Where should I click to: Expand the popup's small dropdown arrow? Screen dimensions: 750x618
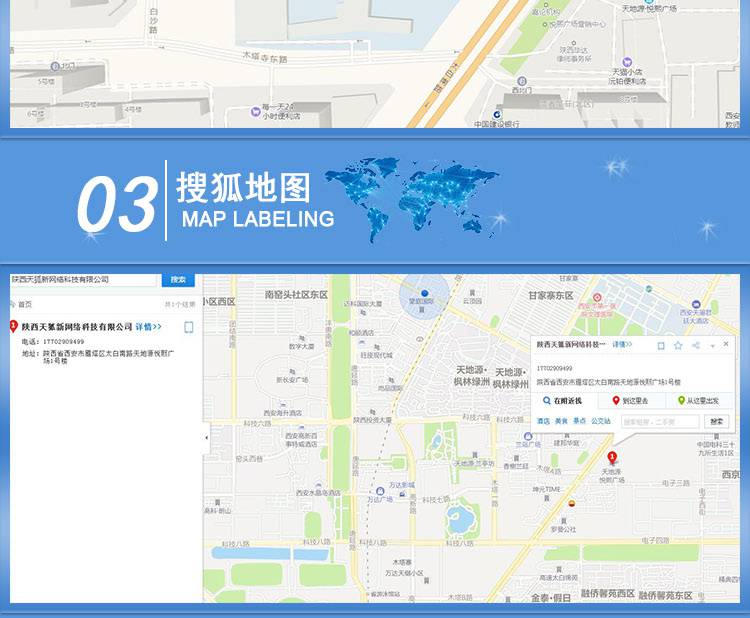coord(712,346)
